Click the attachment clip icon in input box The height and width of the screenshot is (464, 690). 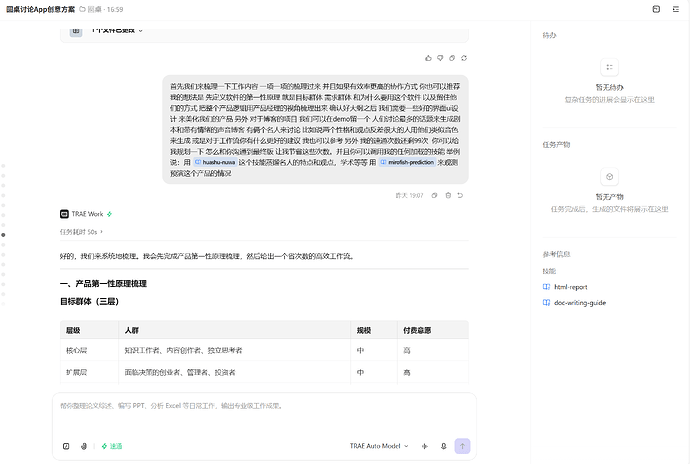[84, 446]
